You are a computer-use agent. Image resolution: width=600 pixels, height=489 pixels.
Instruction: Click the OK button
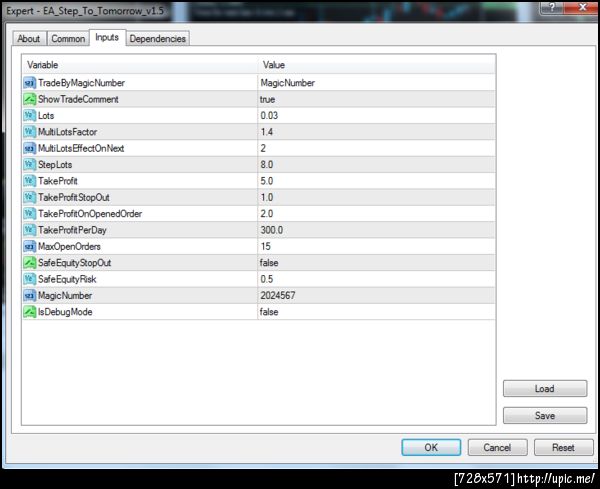[431, 447]
